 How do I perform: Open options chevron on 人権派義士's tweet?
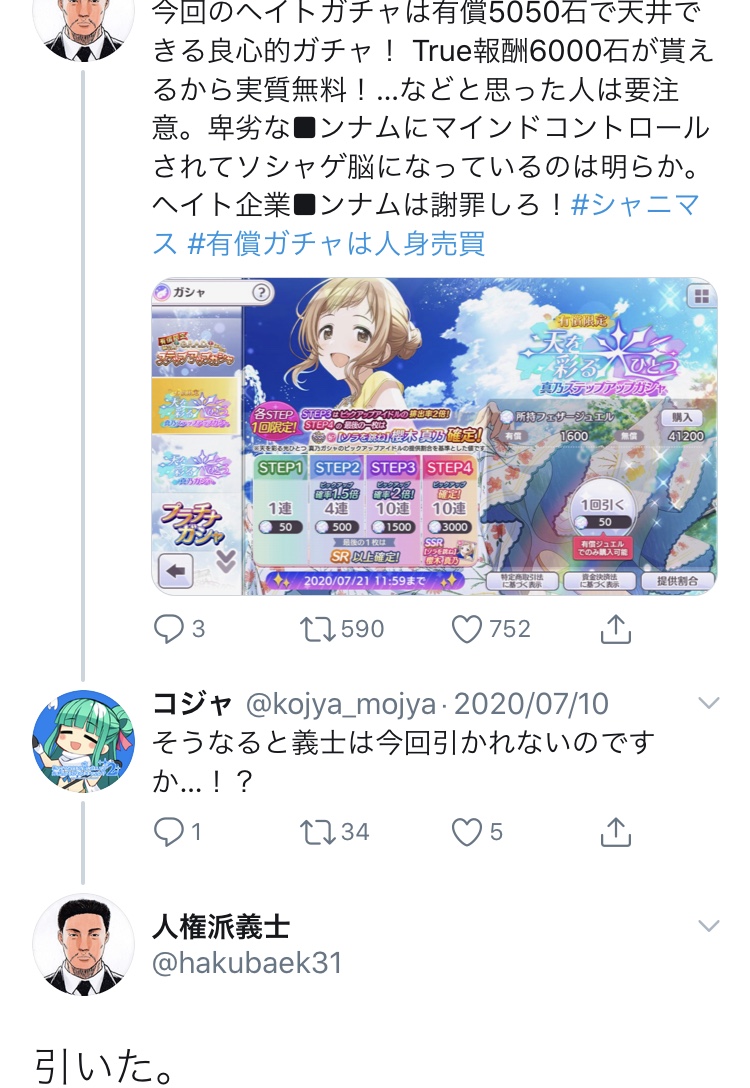click(708, 926)
